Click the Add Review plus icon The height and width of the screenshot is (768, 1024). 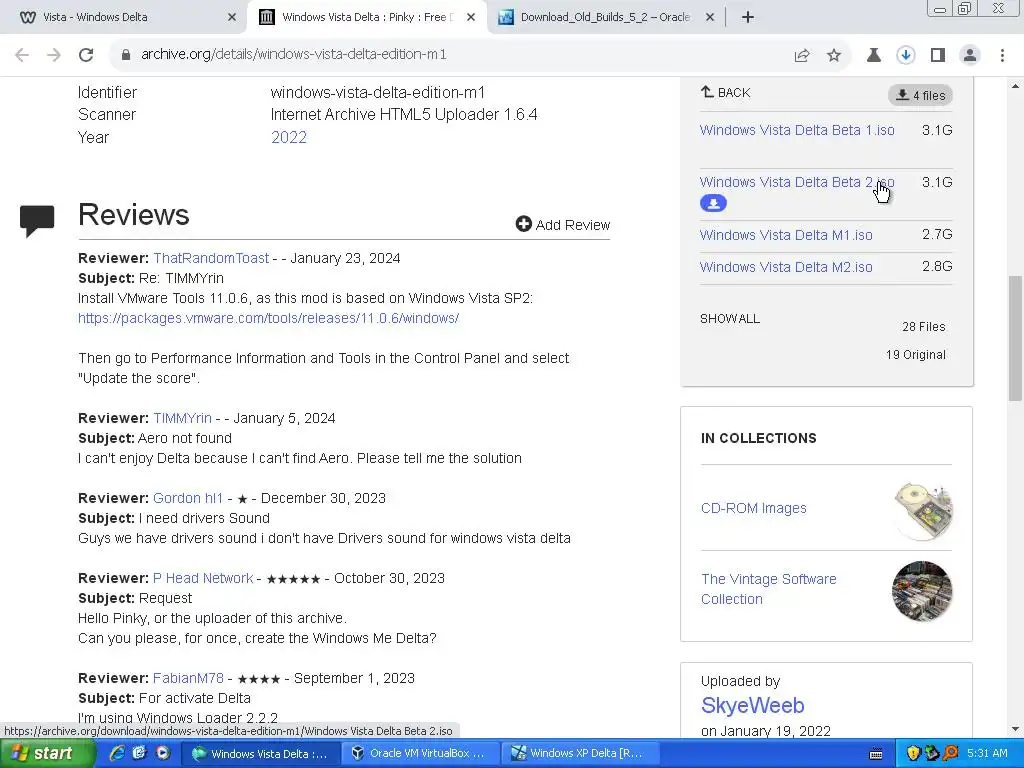click(523, 224)
